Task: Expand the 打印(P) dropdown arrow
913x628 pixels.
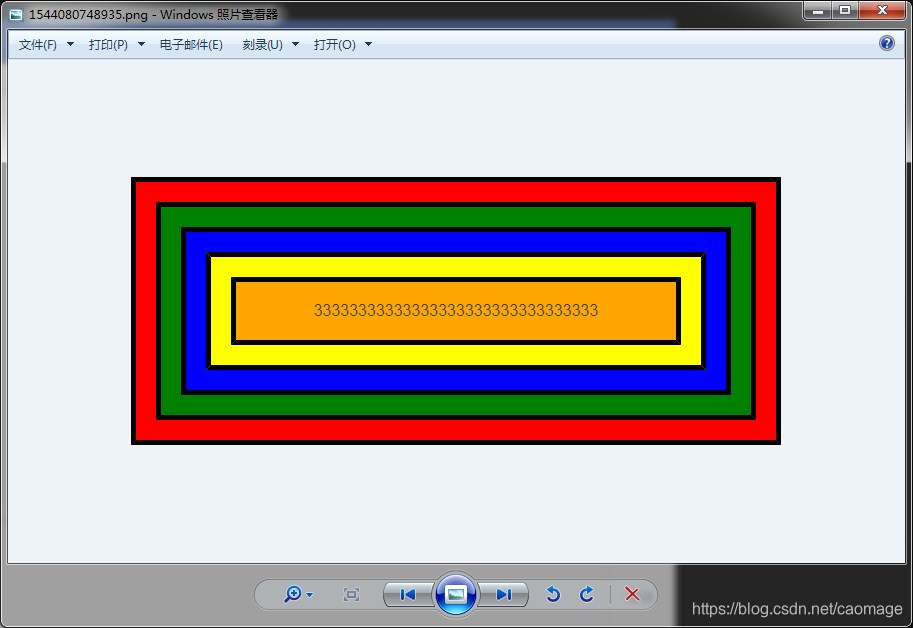Action: click(141, 44)
